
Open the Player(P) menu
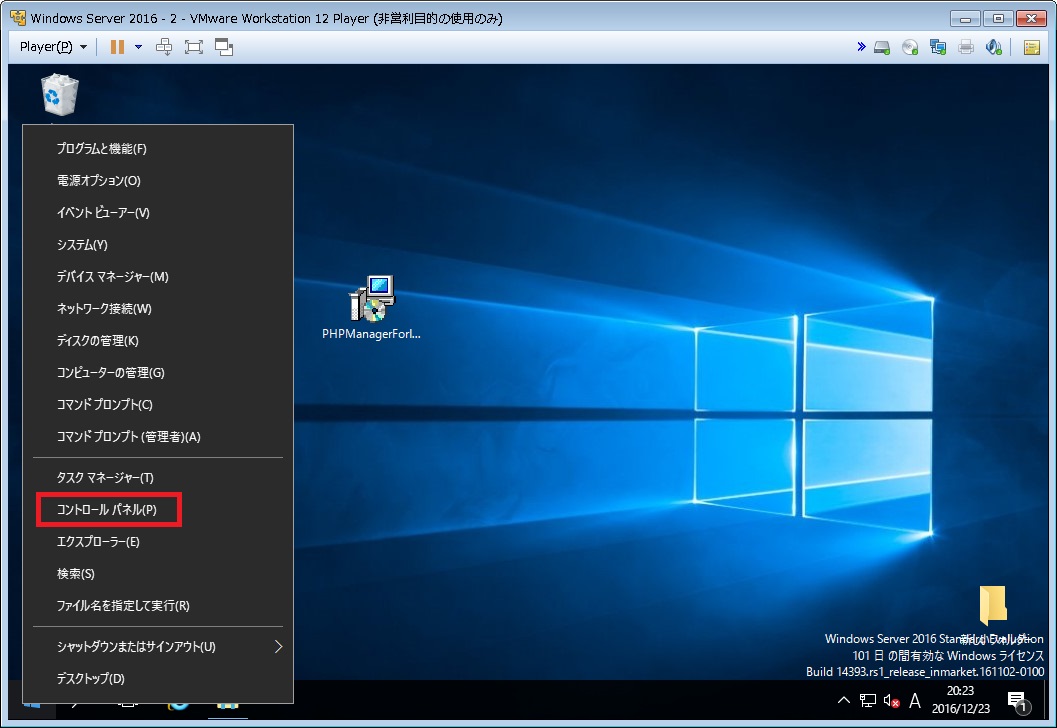tap(53, 47)
